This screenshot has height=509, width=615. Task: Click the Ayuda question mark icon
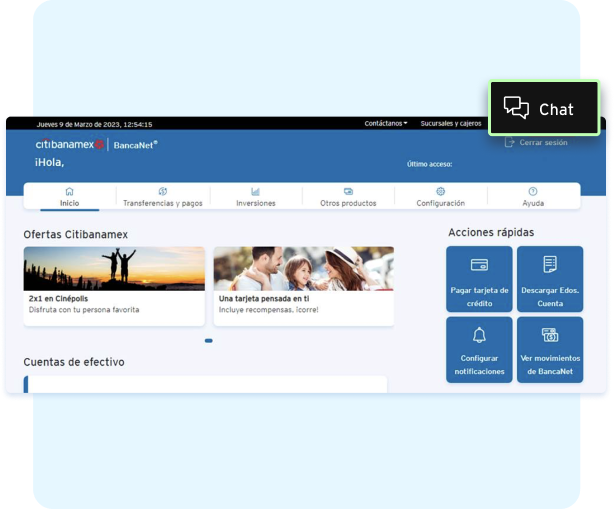click(x=533, y=191)
